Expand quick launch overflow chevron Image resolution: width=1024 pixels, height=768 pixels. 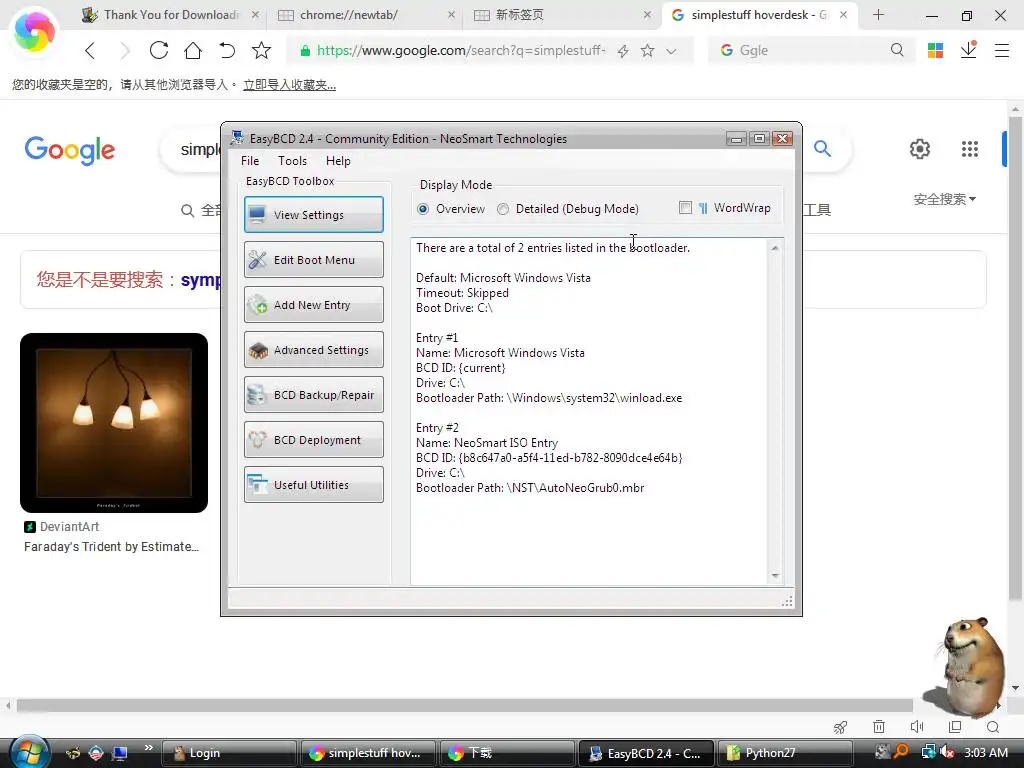tap(148, 748)
